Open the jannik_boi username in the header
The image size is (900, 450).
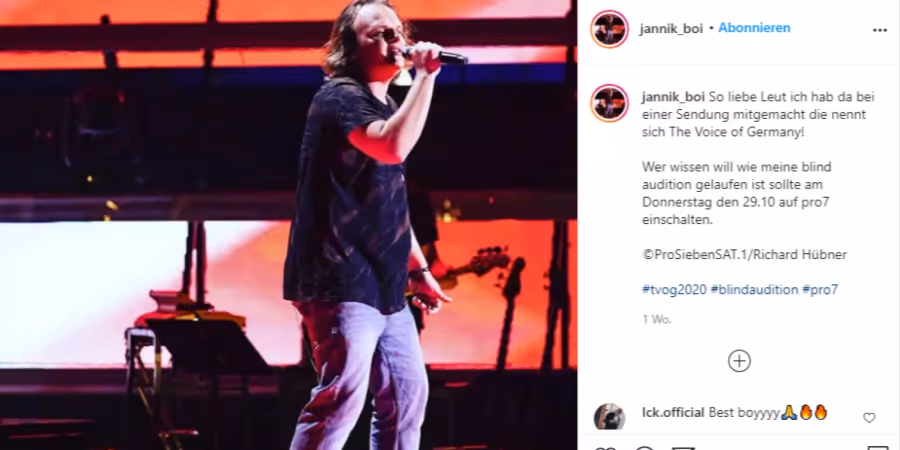(x=671, y=29)
